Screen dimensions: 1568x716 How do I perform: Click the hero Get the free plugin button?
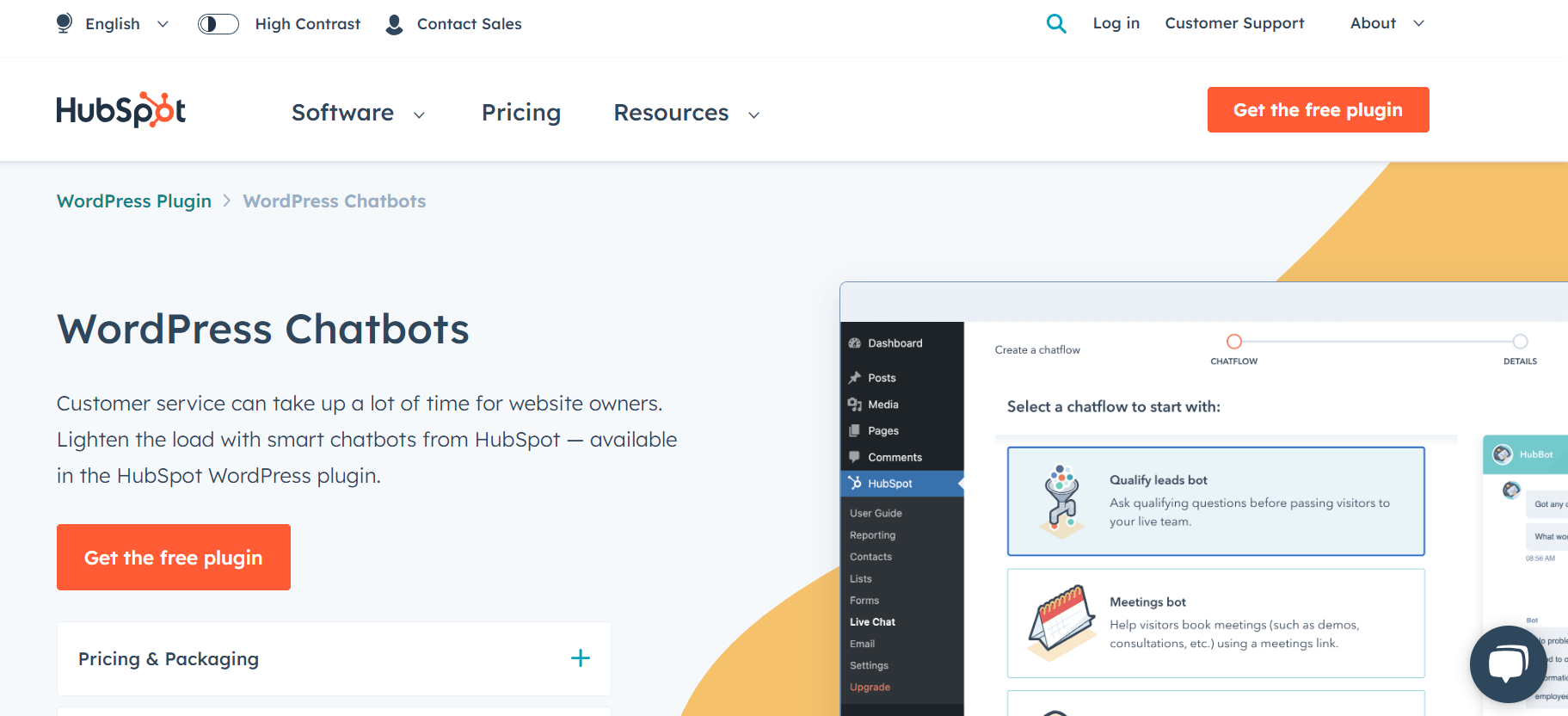174,558
